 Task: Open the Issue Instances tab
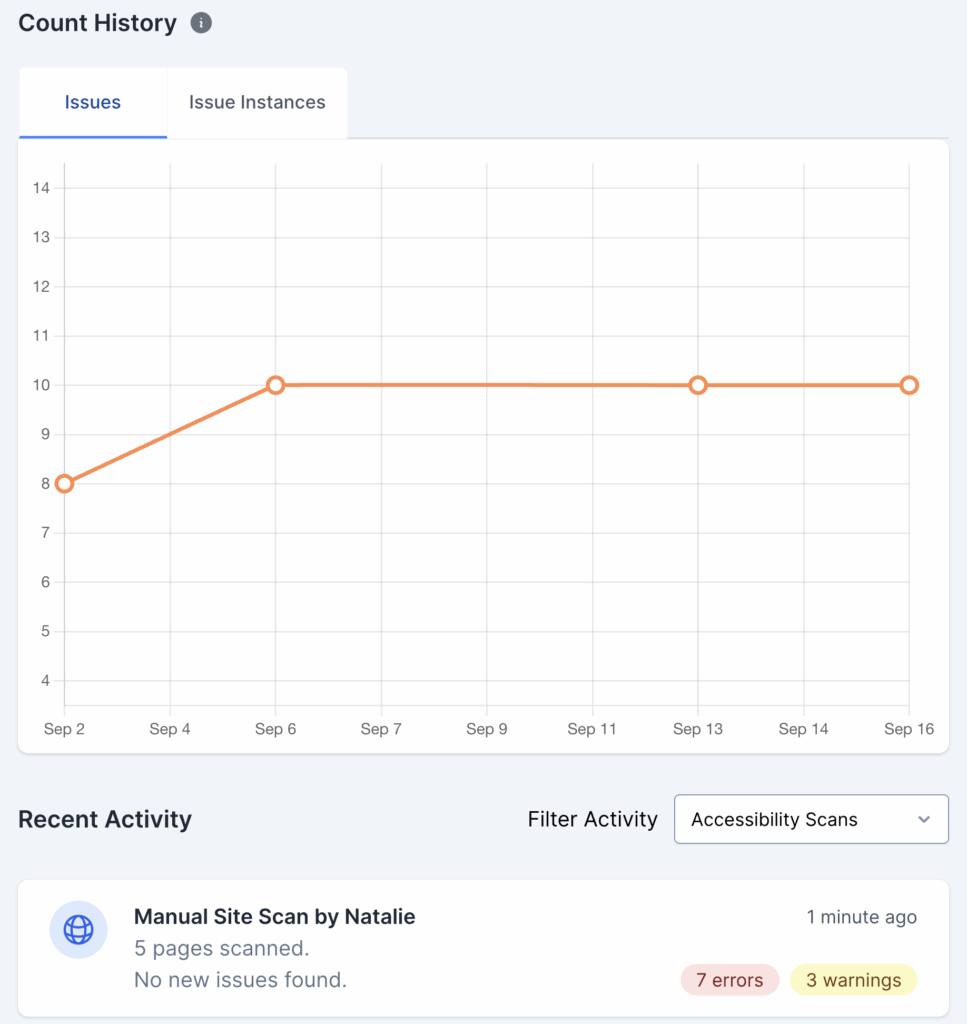(257, 102)
